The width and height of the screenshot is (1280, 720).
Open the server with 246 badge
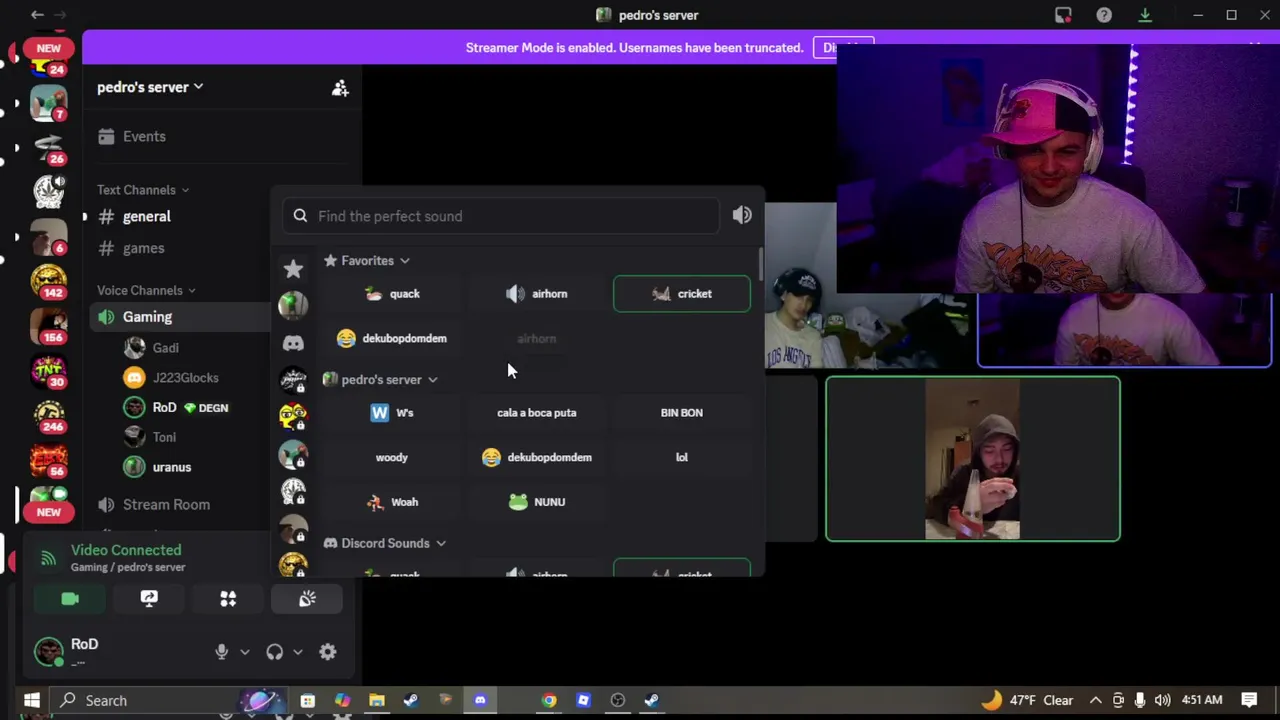[48, 415]
